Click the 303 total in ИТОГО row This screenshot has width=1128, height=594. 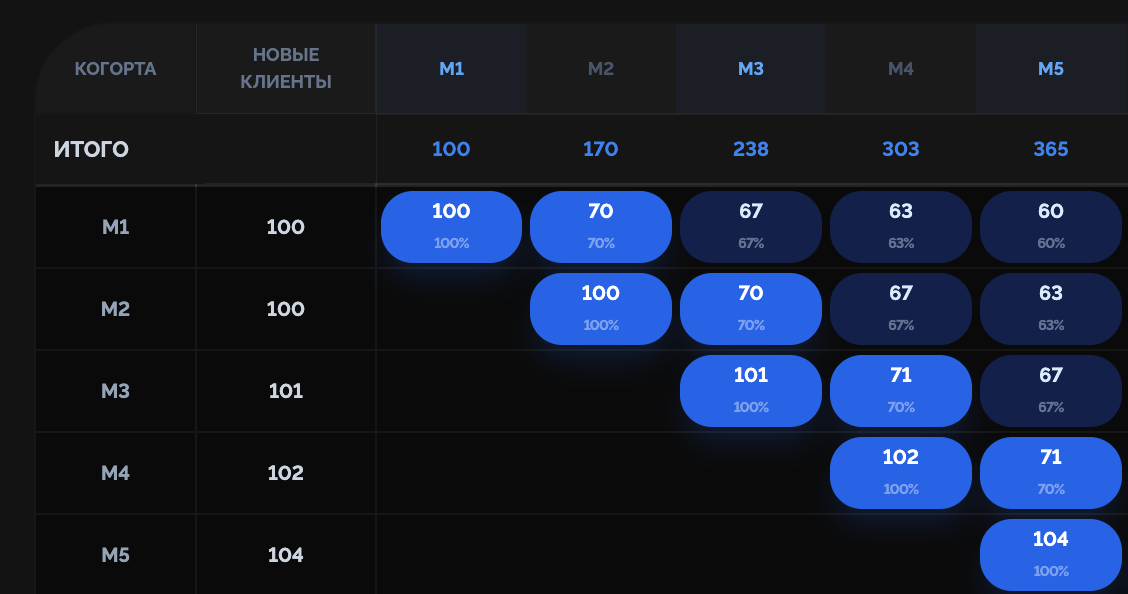tap(901, 150)
